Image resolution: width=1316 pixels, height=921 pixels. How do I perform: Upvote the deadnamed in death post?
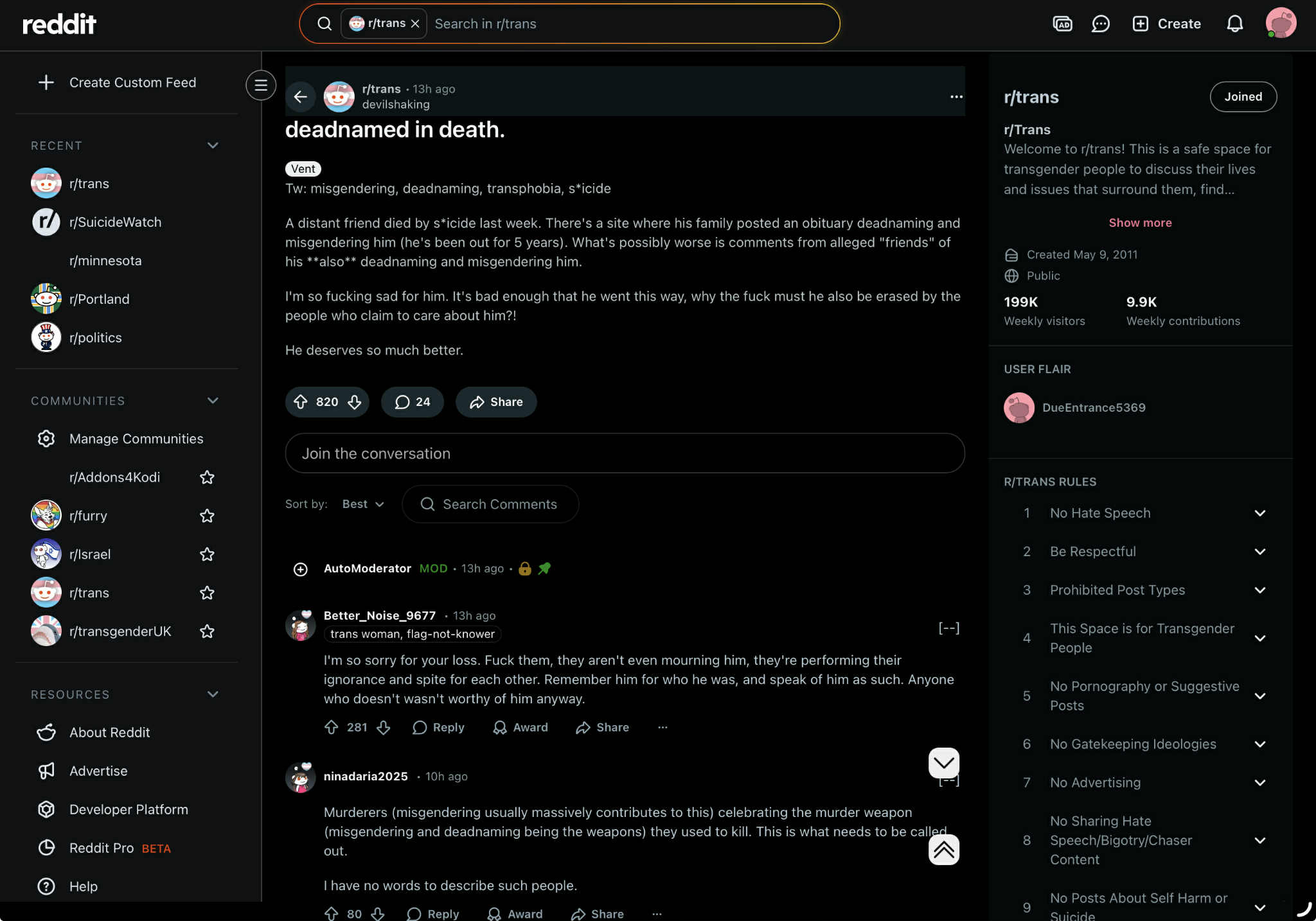tap(301, 402)
